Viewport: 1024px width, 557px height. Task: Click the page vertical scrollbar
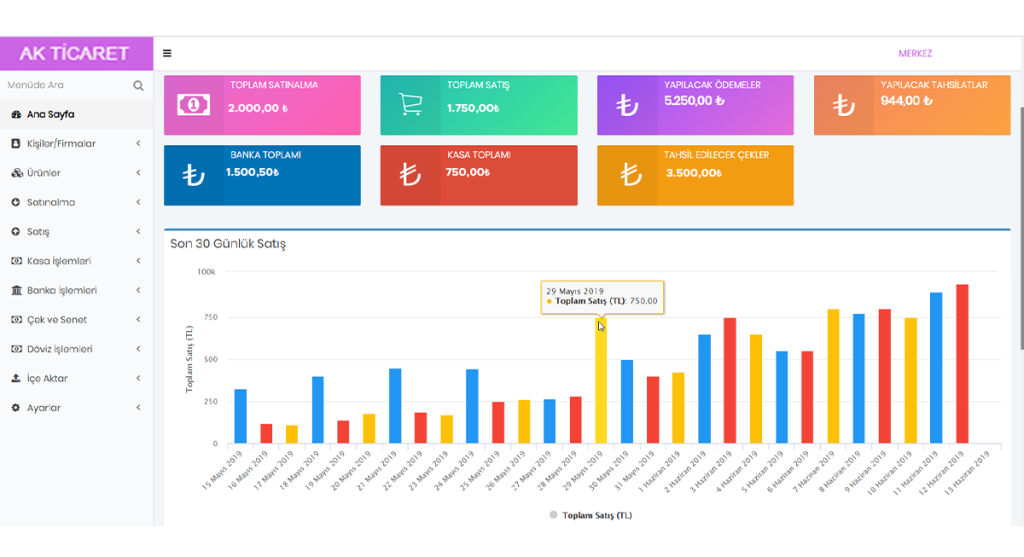click(1019, 230)
